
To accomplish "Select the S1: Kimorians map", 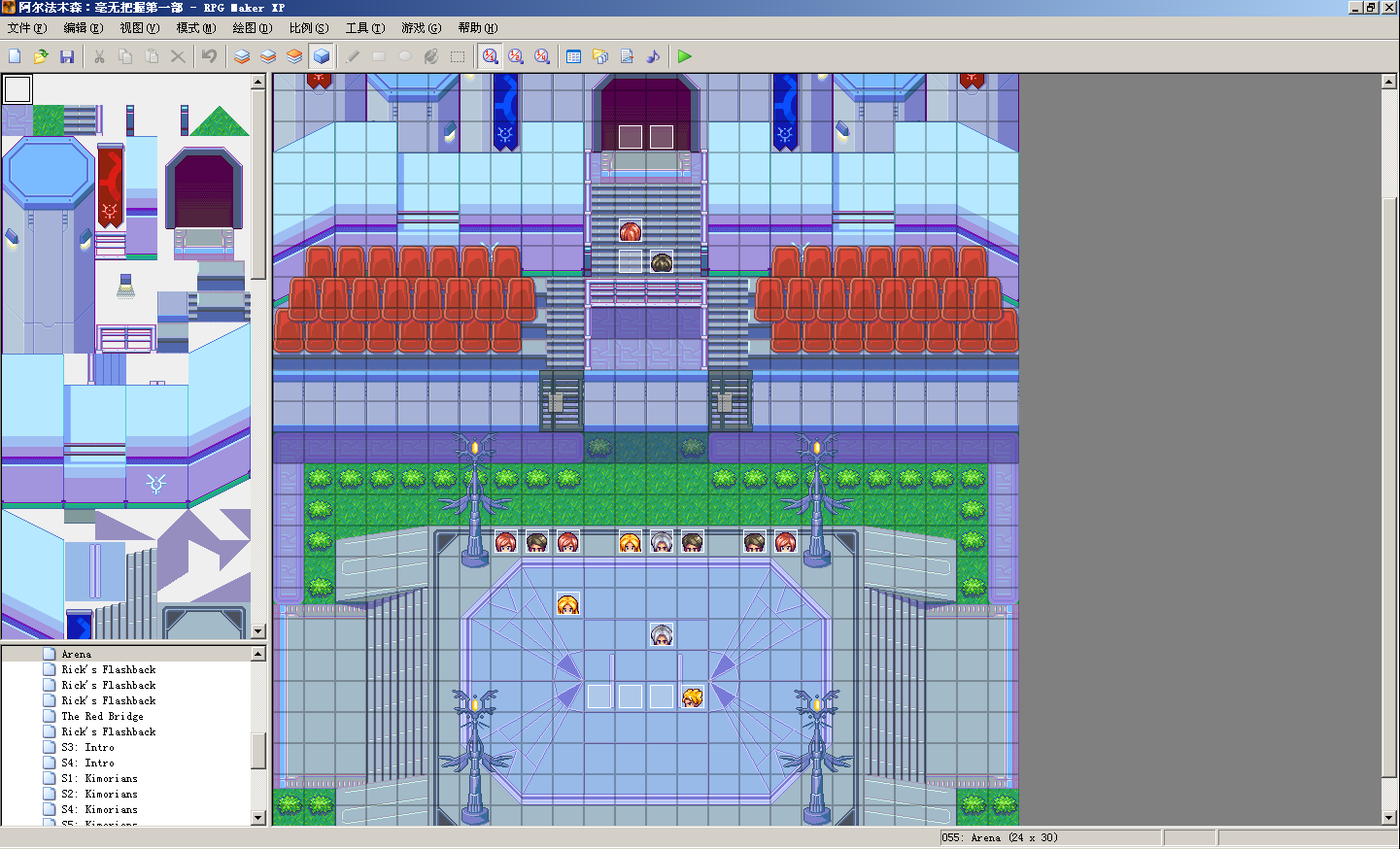I will click(99, 778).
